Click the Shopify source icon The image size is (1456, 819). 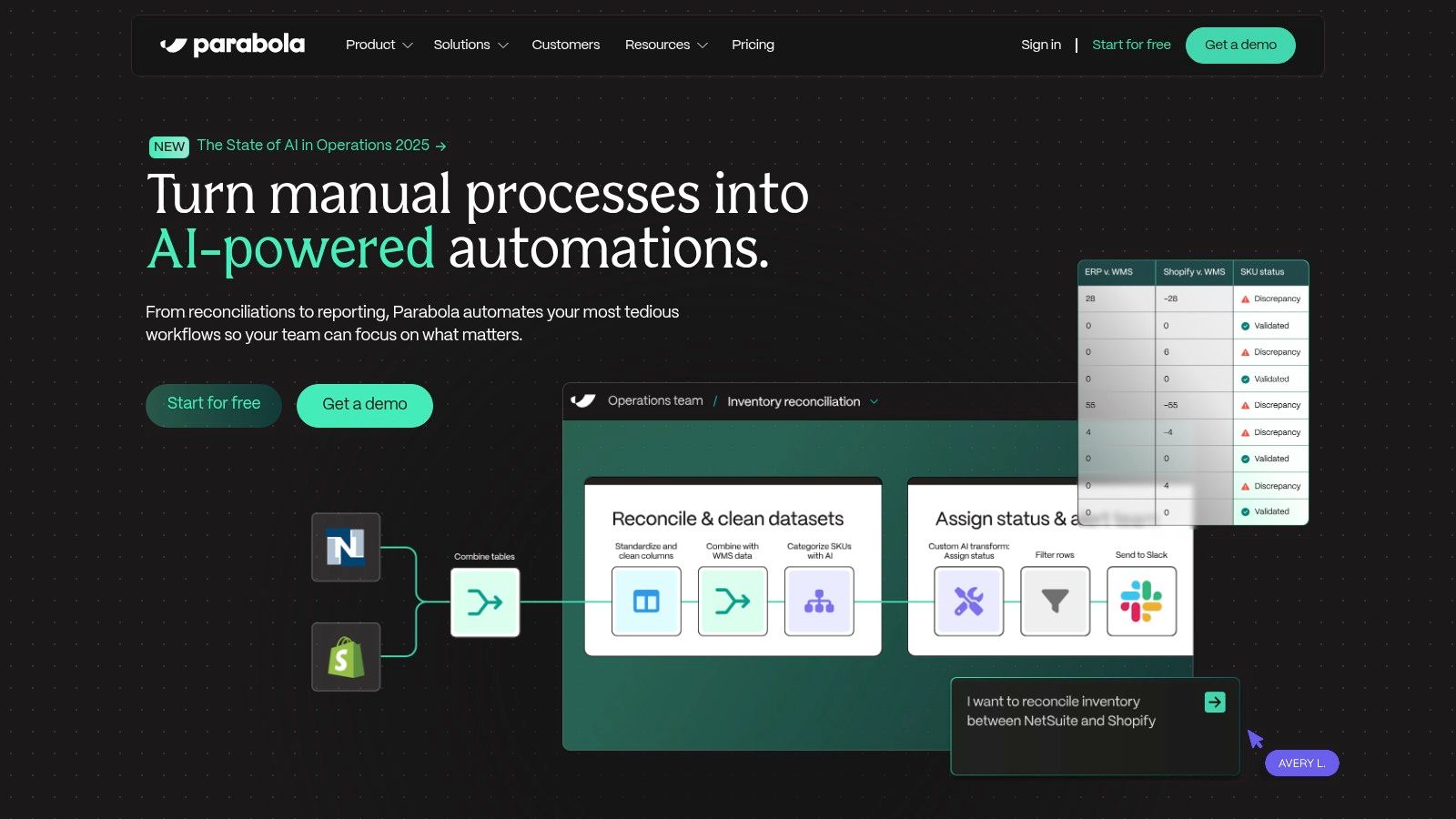(x=346, y=657)
